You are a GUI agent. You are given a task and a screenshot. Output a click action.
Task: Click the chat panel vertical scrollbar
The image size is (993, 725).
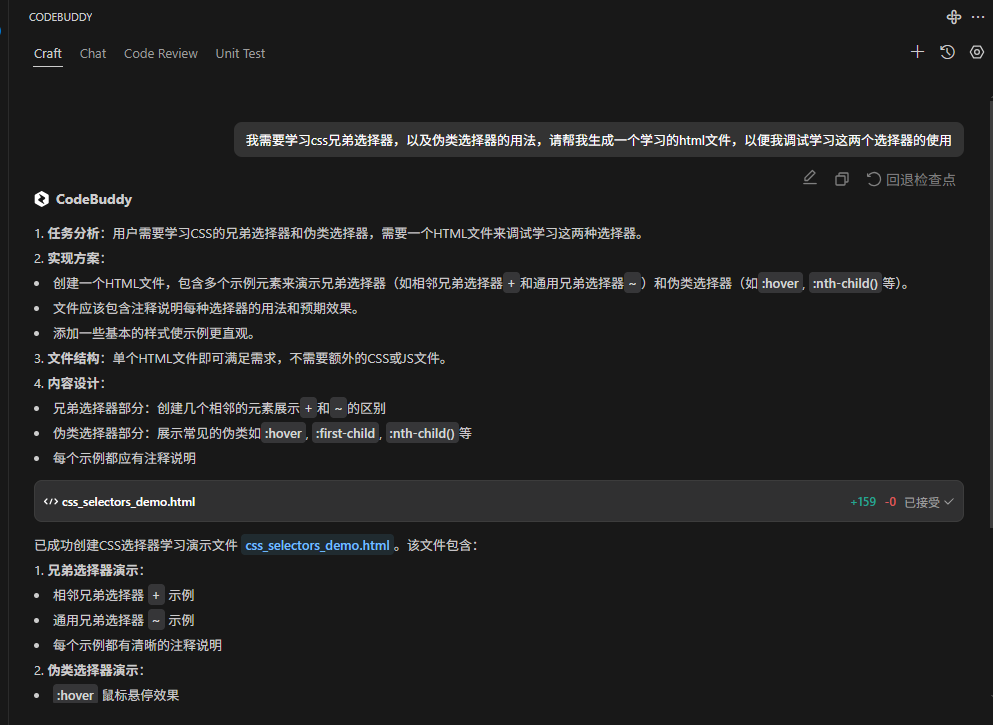click(990, 313)
